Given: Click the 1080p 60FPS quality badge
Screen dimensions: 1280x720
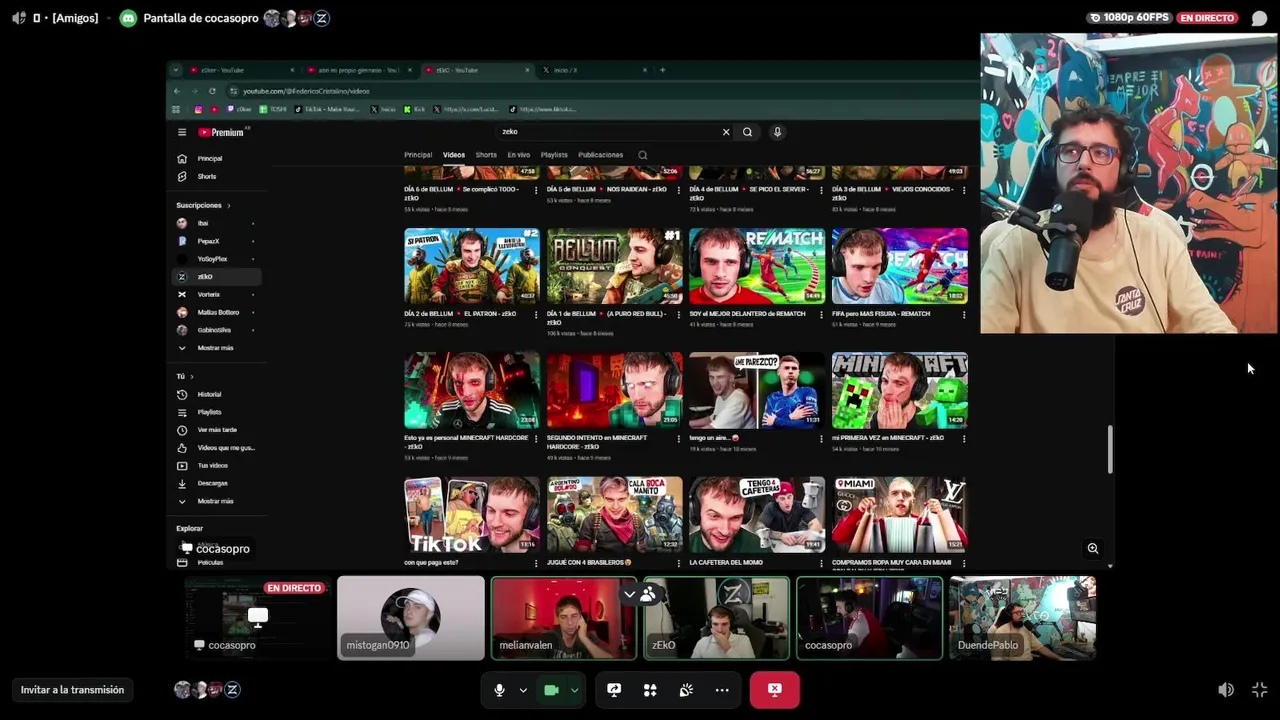Looking at the screenshot, I should point(1129,18).
